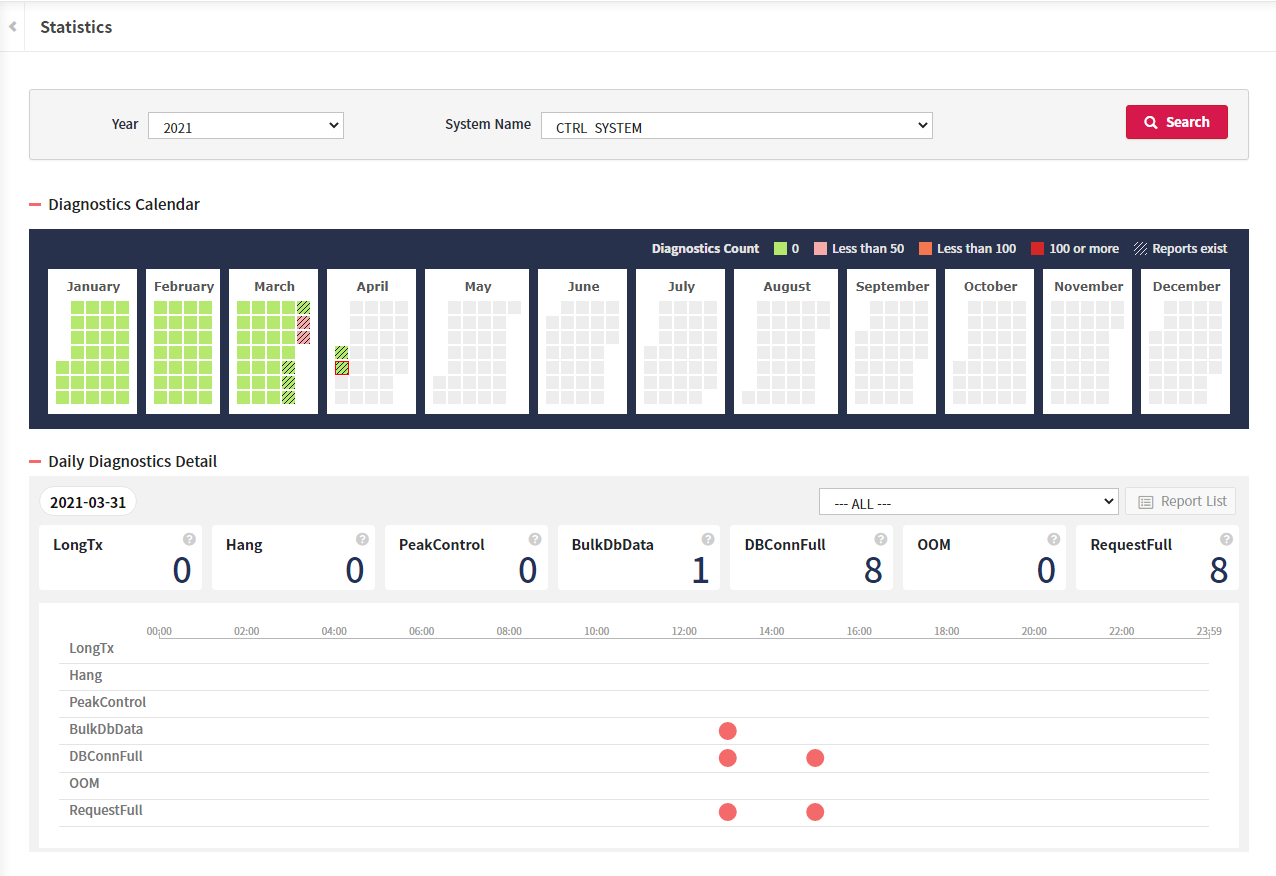Open the Year dropdown
The height and width of the screenshot is (876, 1276).
point(245,126)
